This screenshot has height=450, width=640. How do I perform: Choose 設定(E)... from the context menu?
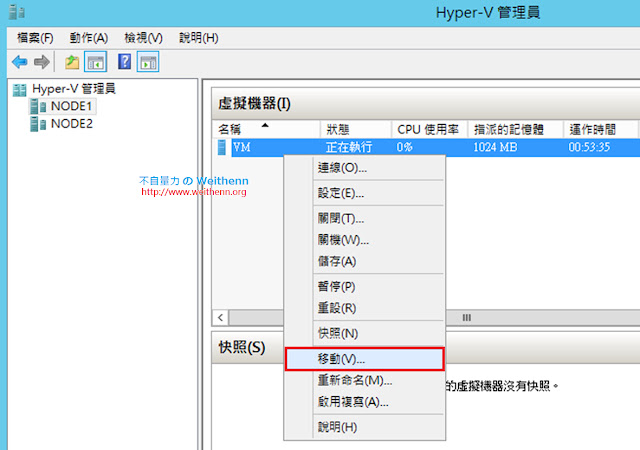pos(364,193)
